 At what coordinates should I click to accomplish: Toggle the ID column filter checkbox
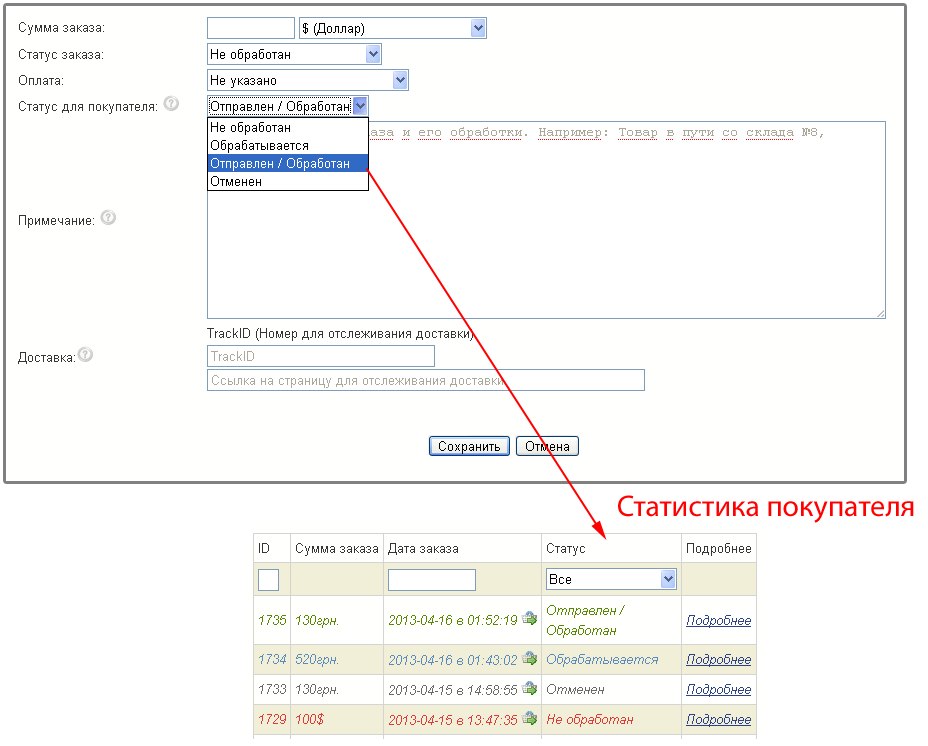[268, 579]
